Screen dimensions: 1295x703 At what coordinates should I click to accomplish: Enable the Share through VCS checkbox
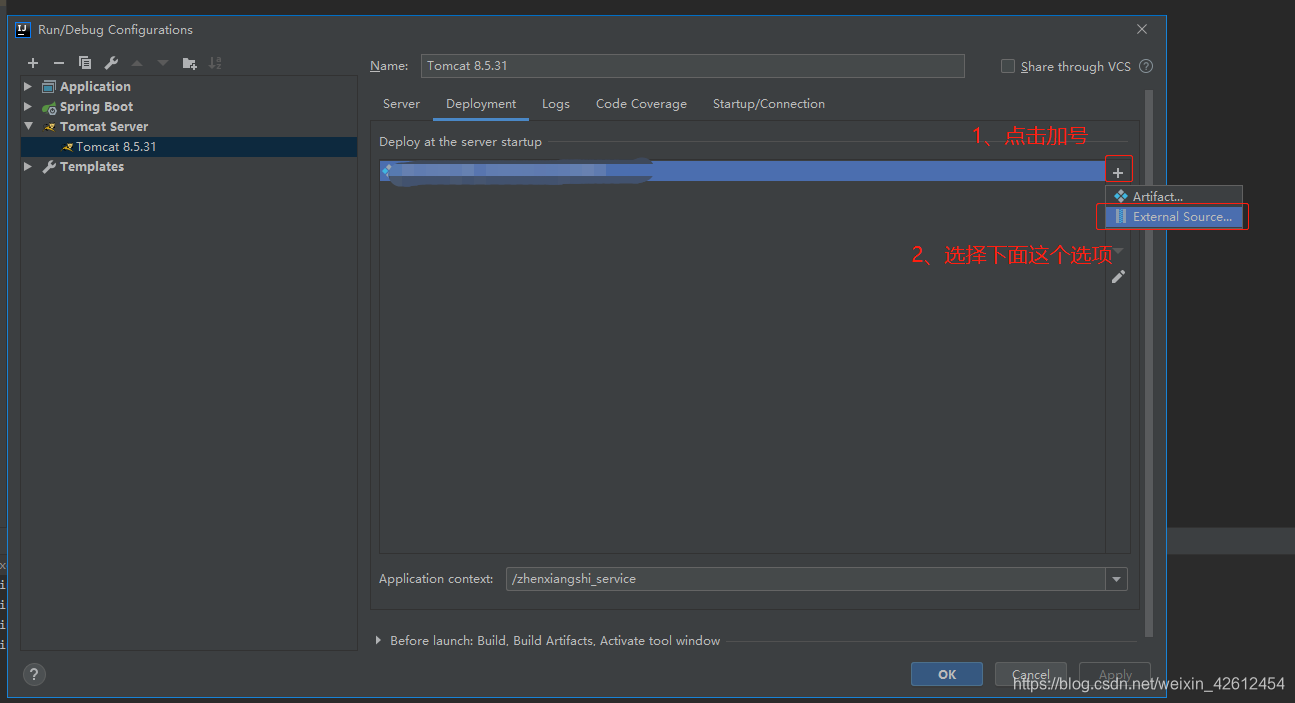pos(1008,66)
